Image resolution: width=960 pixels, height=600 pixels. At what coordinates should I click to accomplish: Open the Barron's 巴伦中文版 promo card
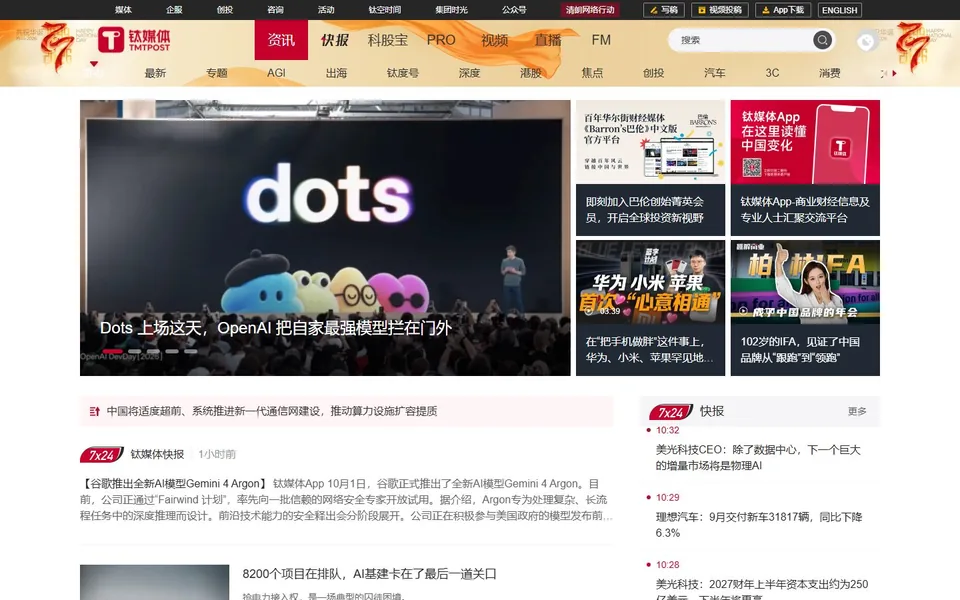pyautogui.click(x=650, y=142)
